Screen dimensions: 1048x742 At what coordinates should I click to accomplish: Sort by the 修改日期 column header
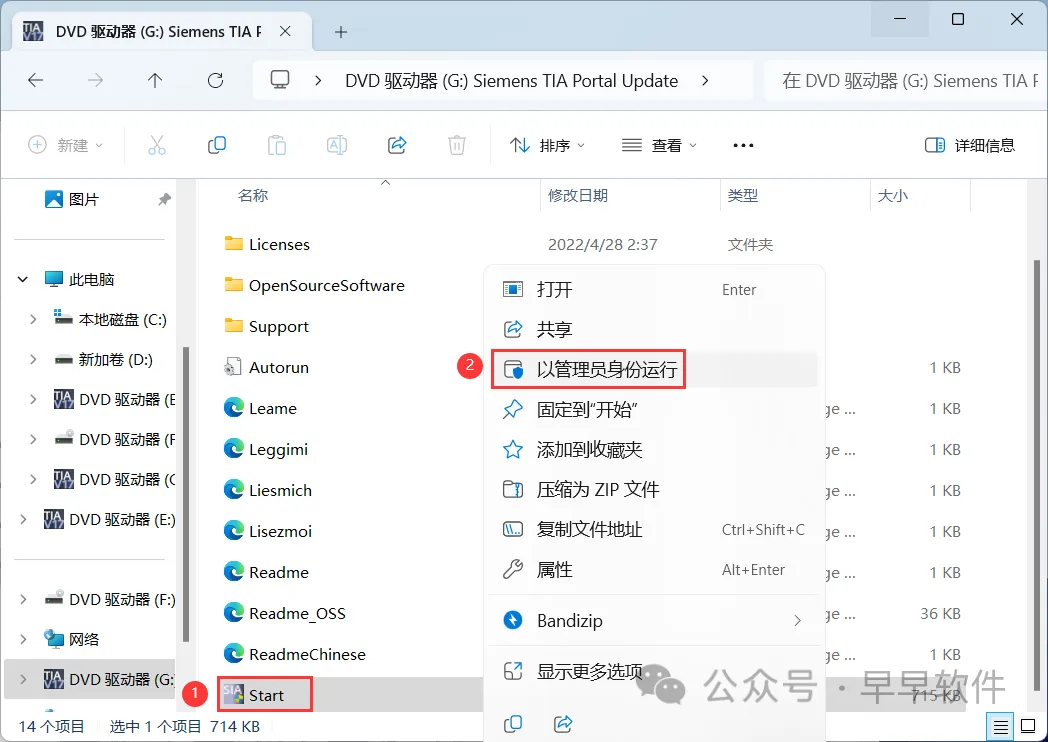point(577,195)
